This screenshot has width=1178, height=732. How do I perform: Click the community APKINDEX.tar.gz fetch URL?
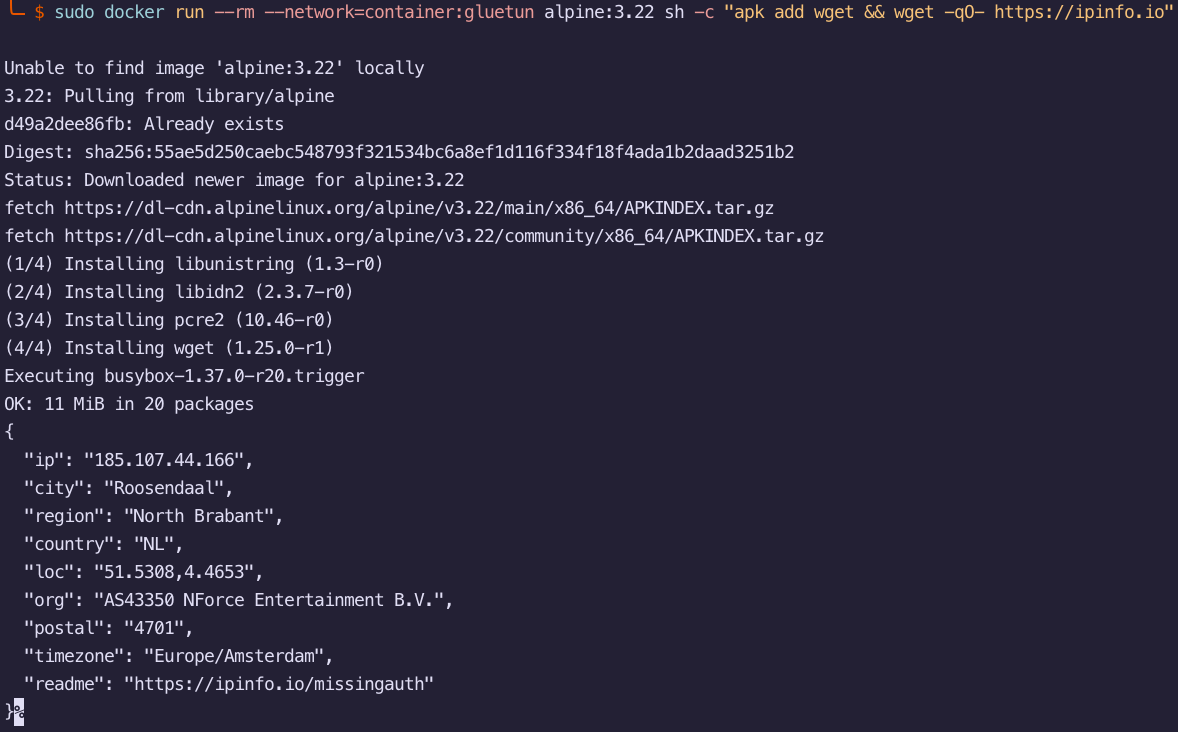click(x=444, y=236)
